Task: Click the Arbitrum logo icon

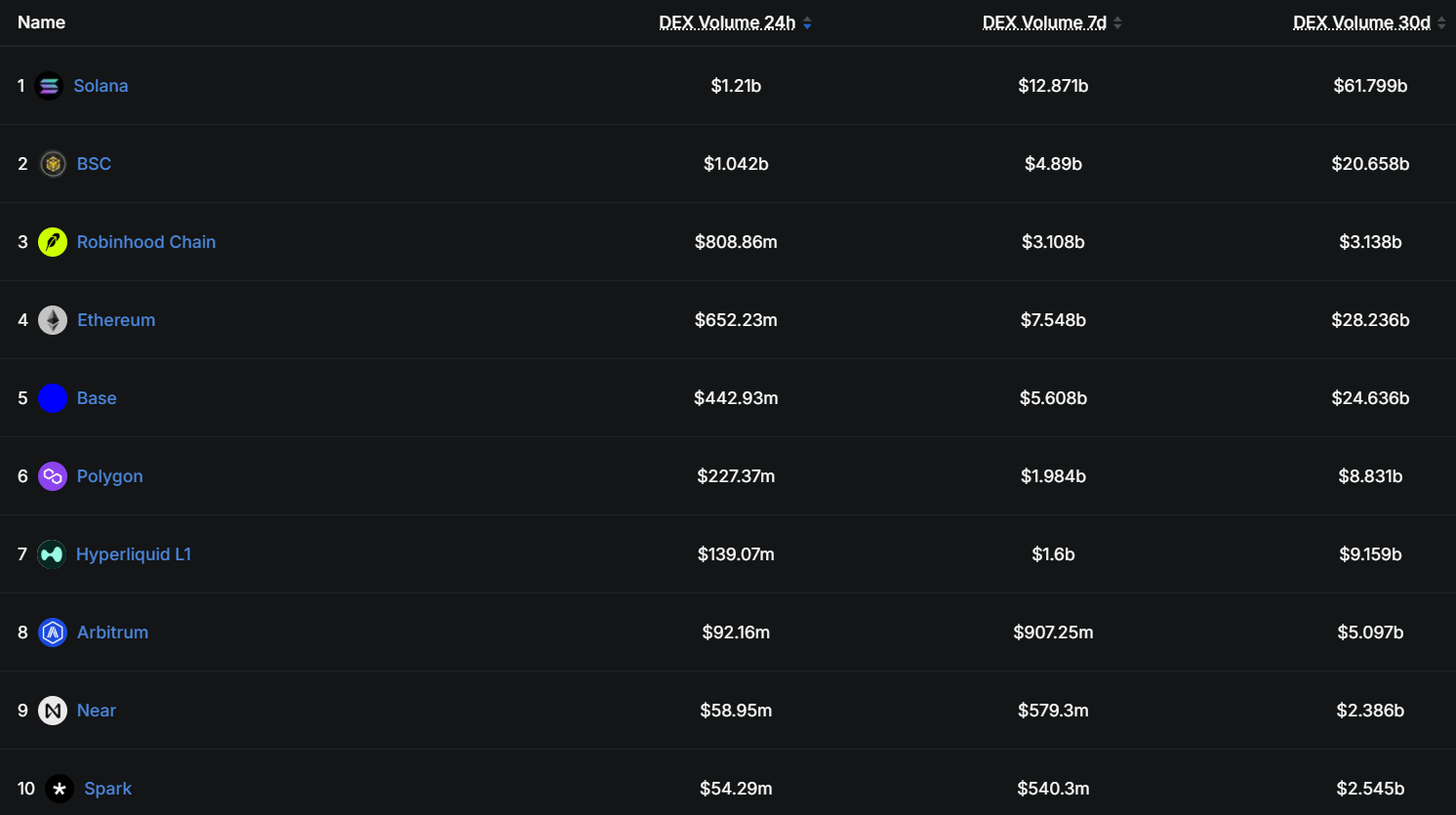Action: tap(53, 632)
